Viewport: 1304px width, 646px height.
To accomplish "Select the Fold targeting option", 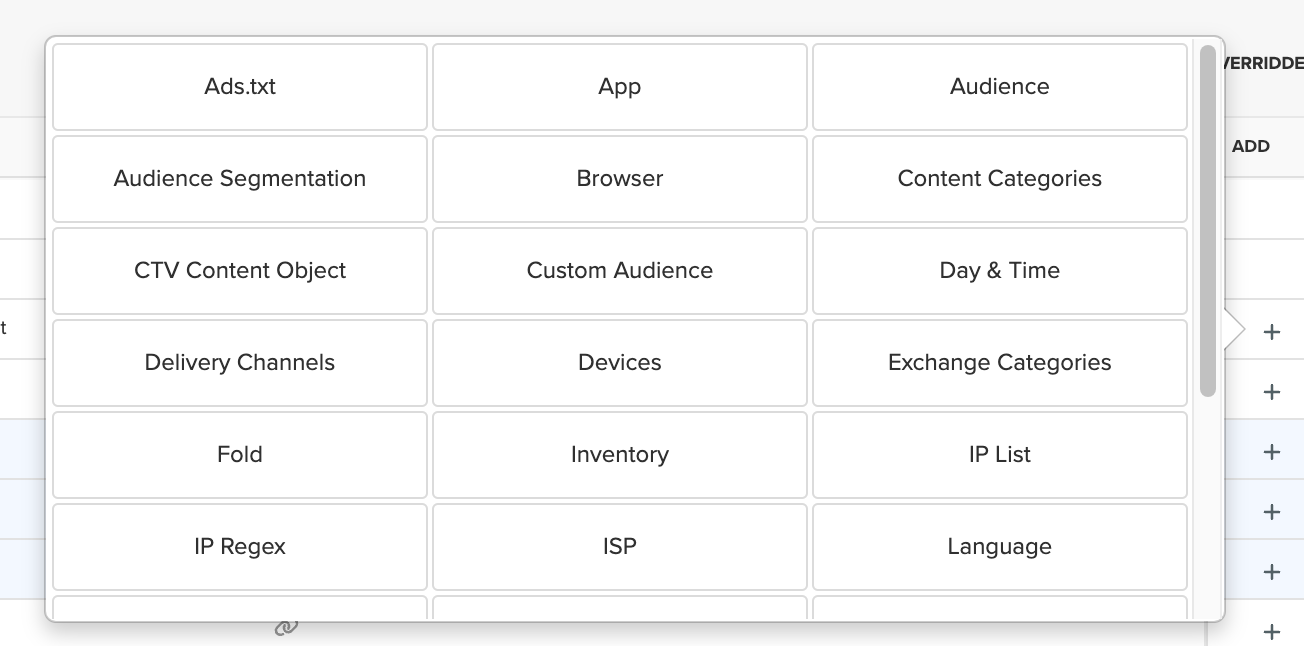I will (240, 455).
